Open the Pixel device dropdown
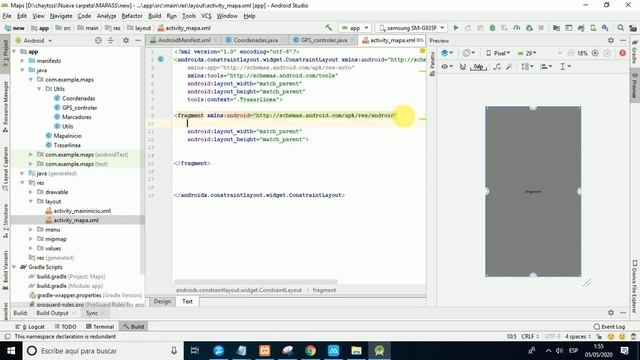The height and width of the screenshot is (360, 640). click(498, 53)
